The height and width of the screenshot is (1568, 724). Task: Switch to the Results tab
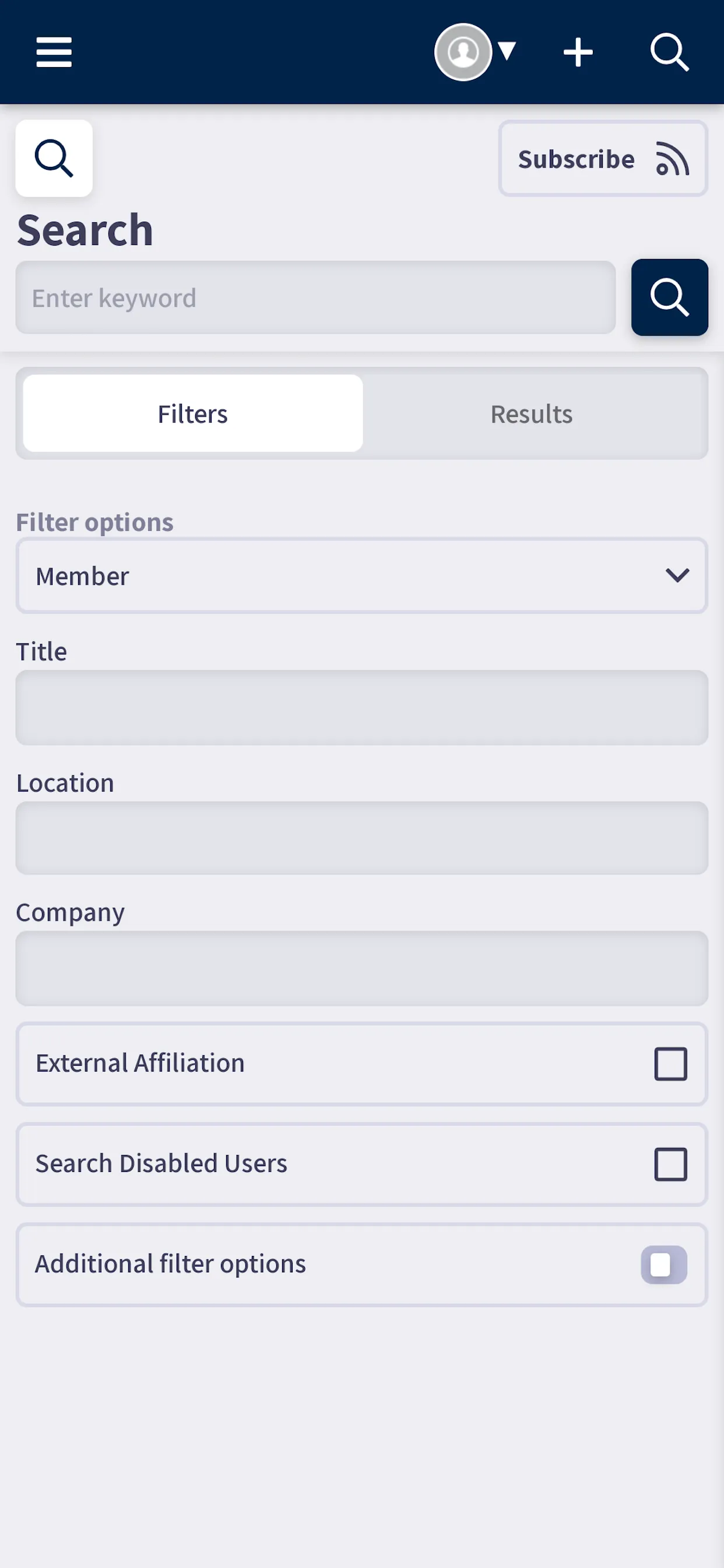pos(531,414)
